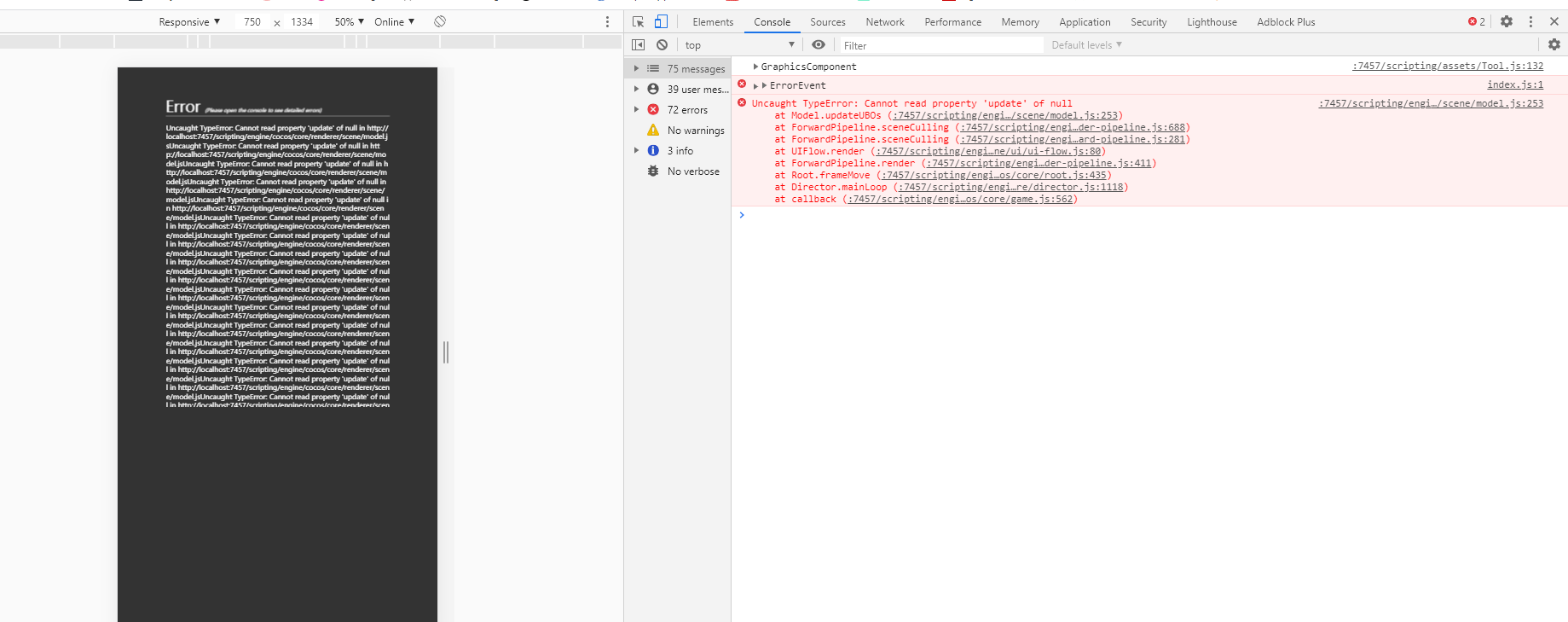Open the root.js:435 stack link
This screenshot has height=622, width=1568.
994,175
